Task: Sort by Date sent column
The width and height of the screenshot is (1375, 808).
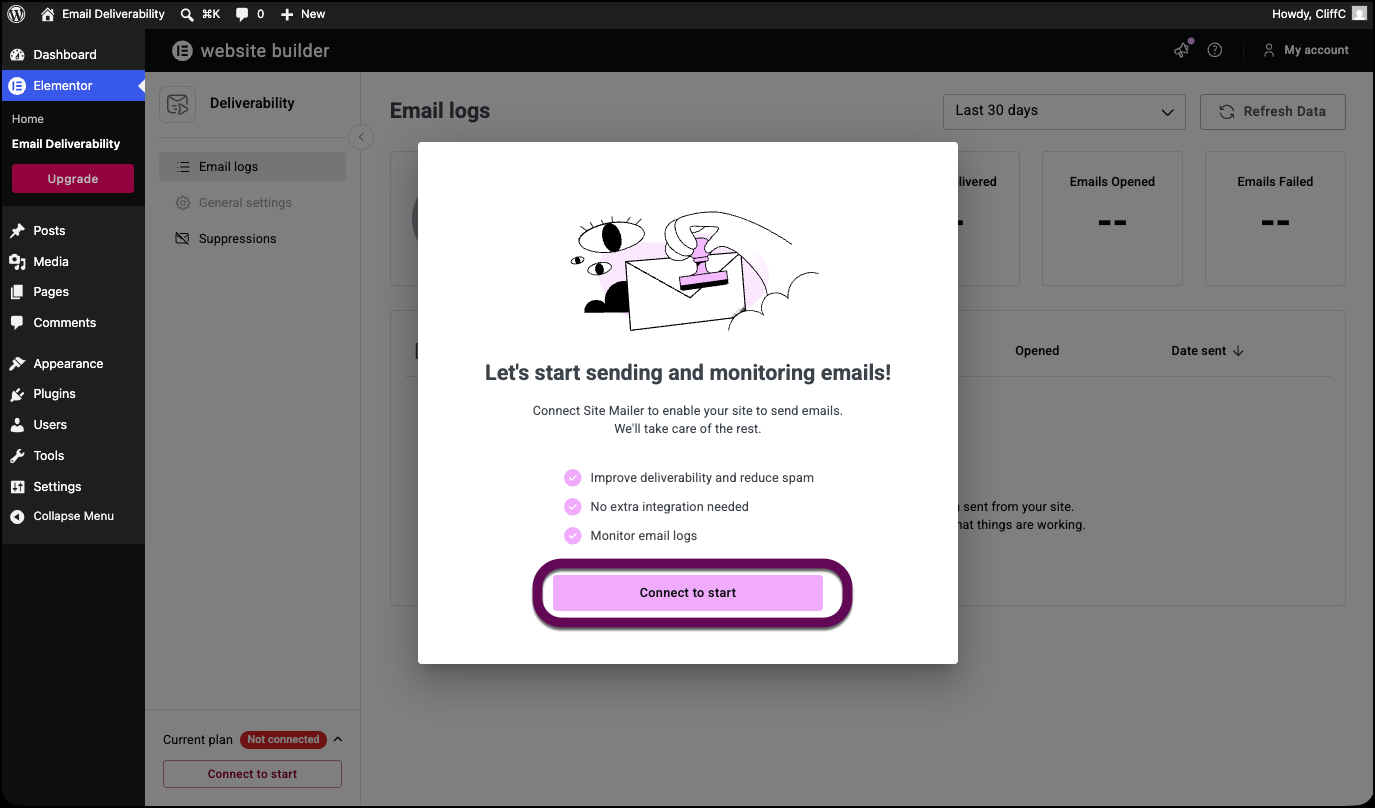Action: tap(1208, 351)
